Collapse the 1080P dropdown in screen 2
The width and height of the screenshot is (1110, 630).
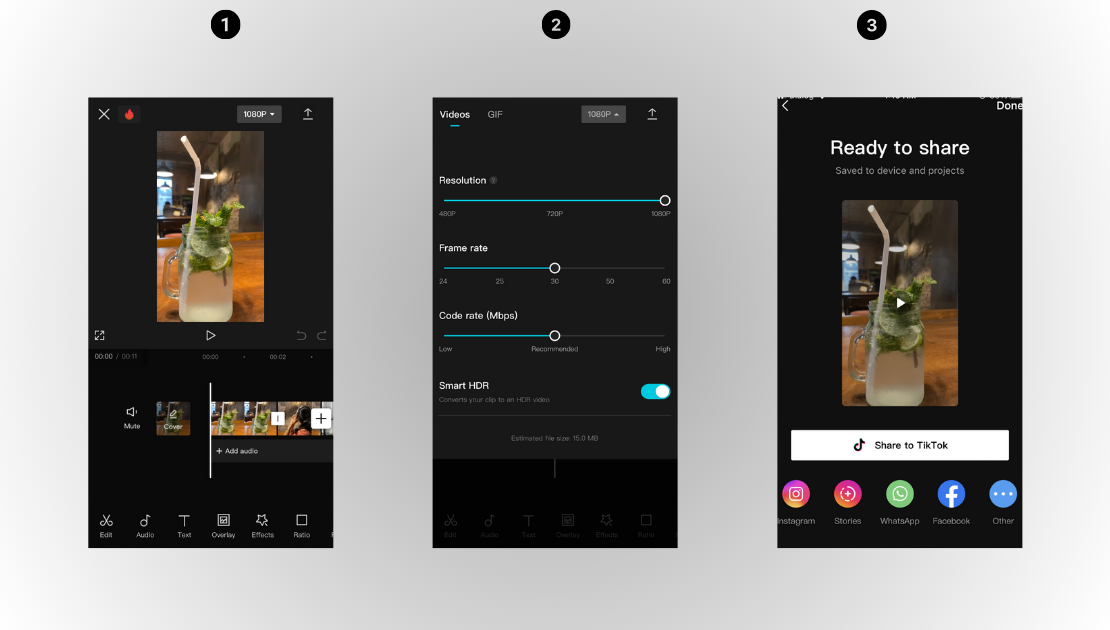[x=603, y=114]
